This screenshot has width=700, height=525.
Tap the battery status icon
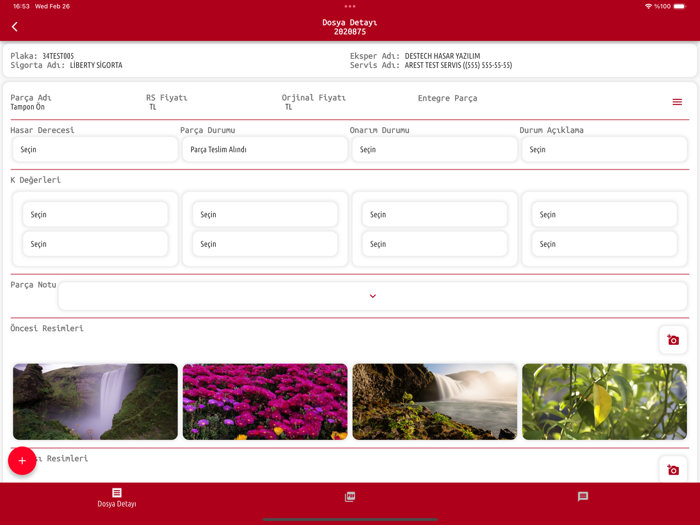679,6
